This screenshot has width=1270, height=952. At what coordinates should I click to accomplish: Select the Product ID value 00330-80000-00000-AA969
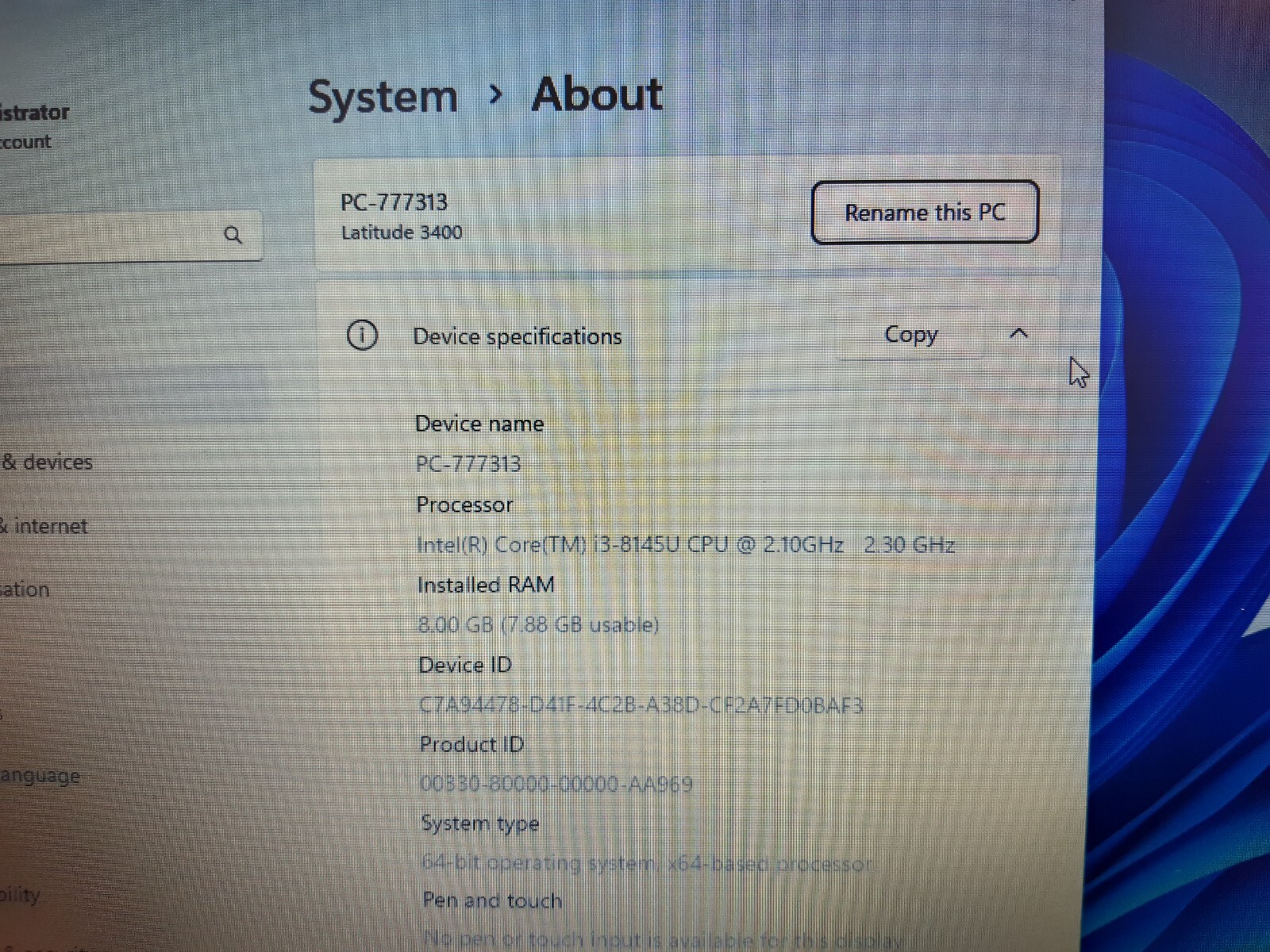coord(556,785)
